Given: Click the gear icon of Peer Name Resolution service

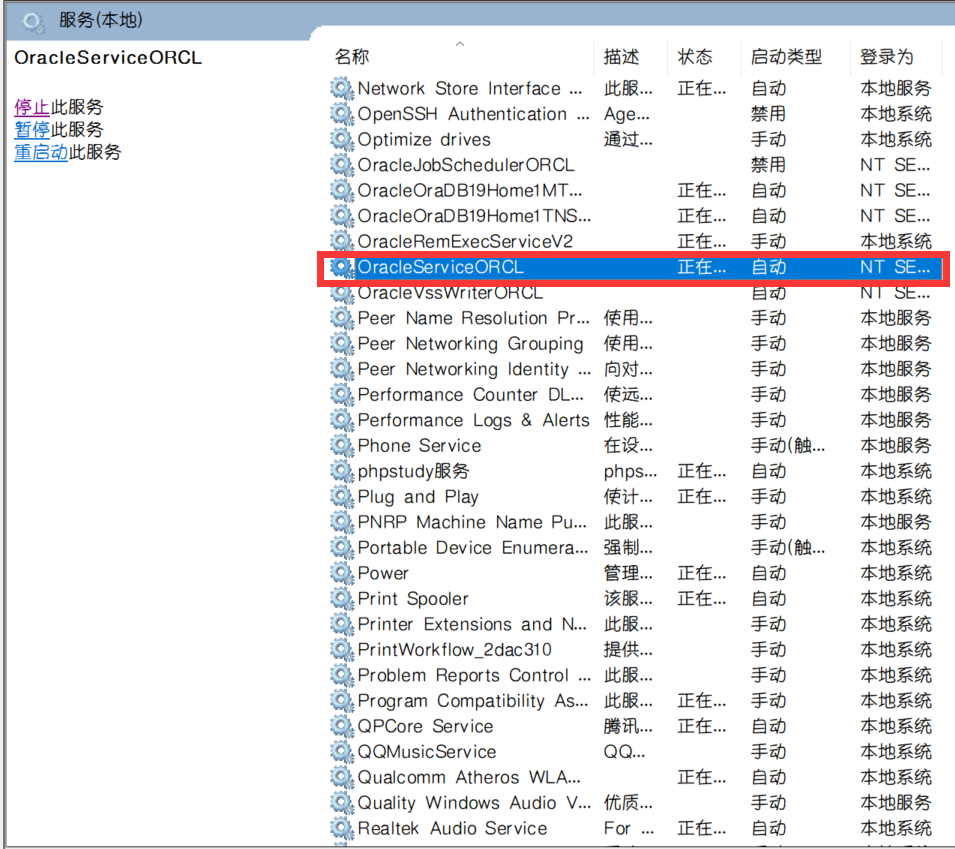Looking at the screenshot, I should pos(342,318).
